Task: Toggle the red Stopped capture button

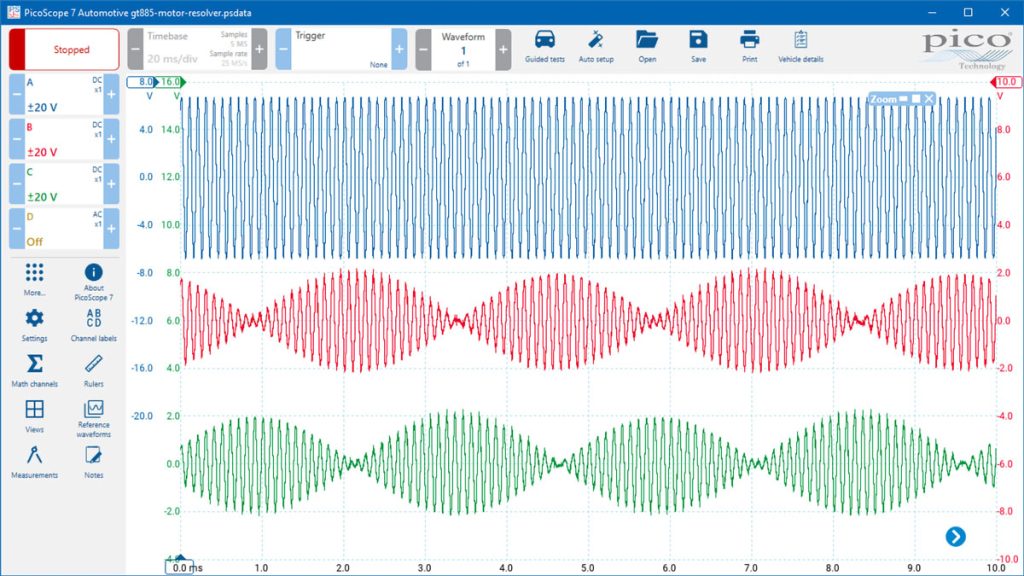Action: coord(64,50)
